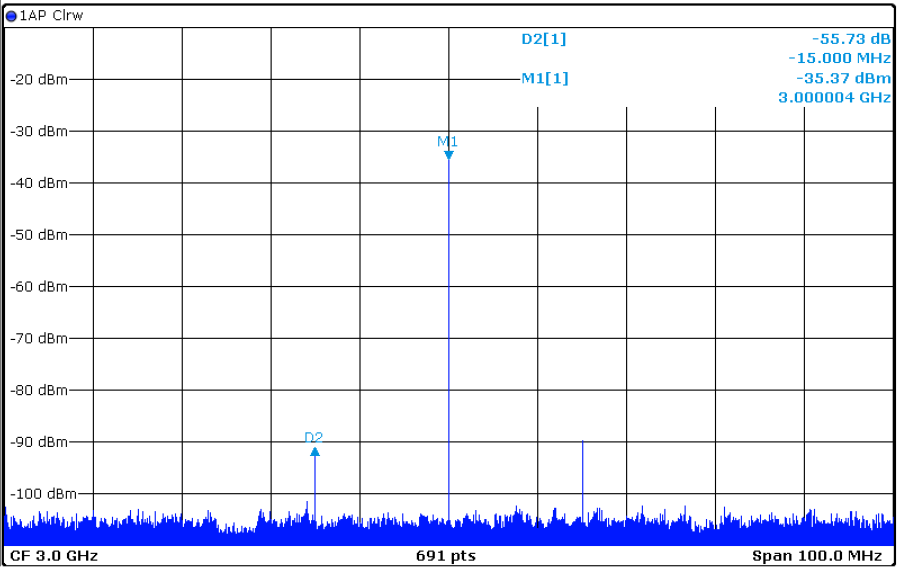Image resolution: width=900 pixels, height=568 pixels.
Task: Select the 3.000004 GHz marker frequency
Action: tap(834, 97)
